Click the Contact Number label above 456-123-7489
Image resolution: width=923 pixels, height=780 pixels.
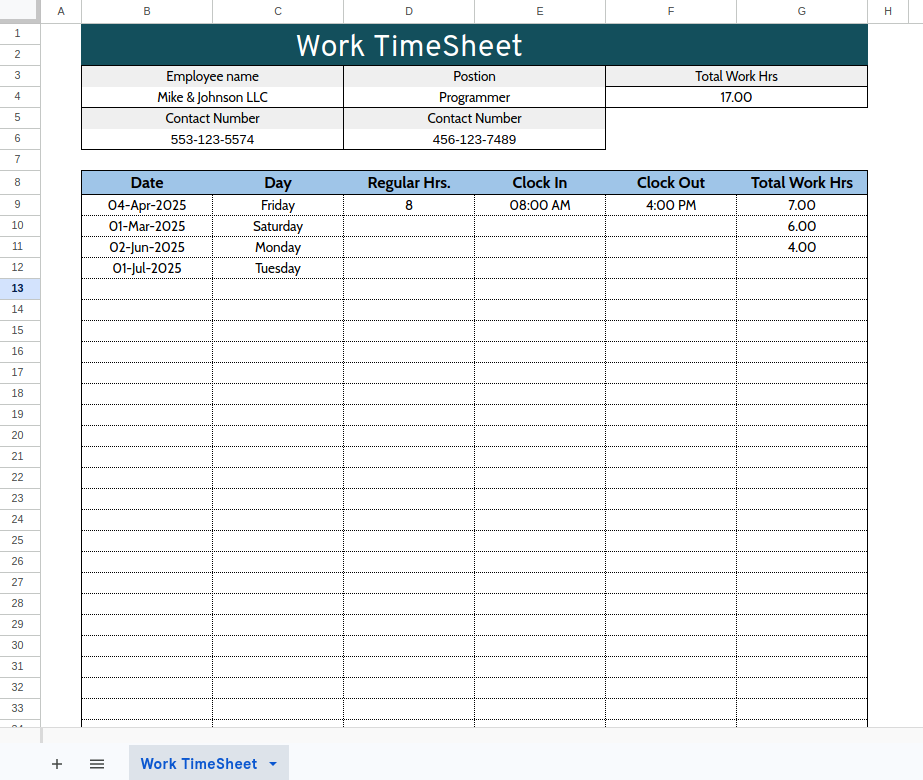[x=474, y=118]
